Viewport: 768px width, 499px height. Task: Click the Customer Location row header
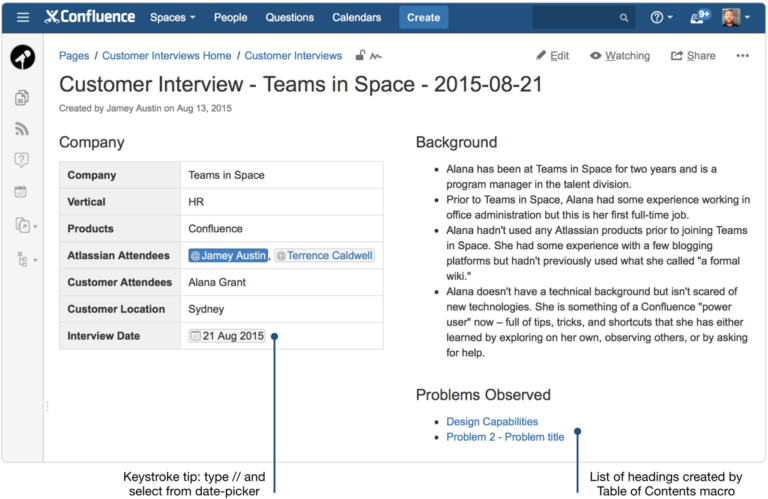(x=120, y=309)
